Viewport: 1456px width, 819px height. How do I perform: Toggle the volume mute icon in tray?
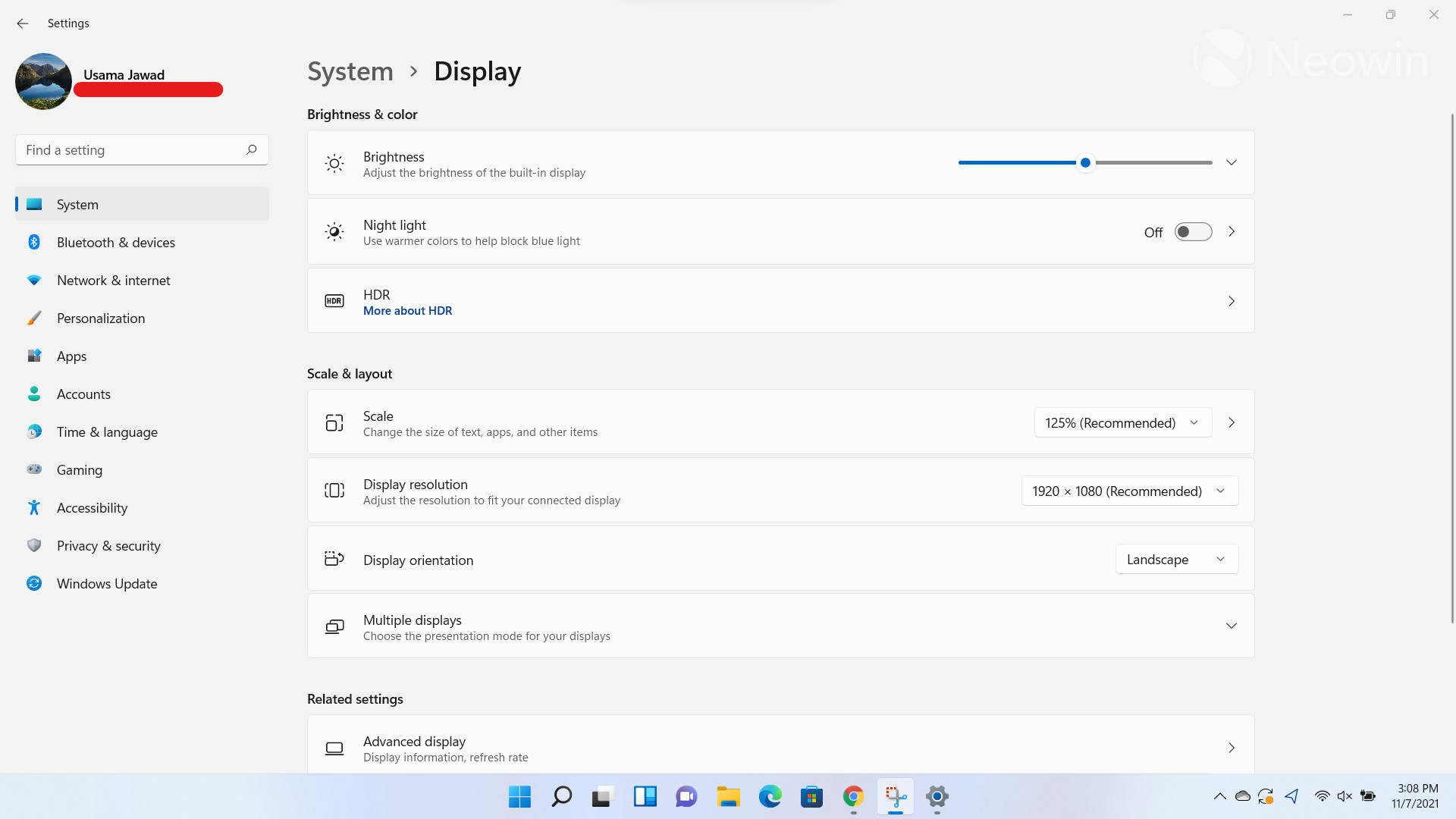[x=1345, y=796]
